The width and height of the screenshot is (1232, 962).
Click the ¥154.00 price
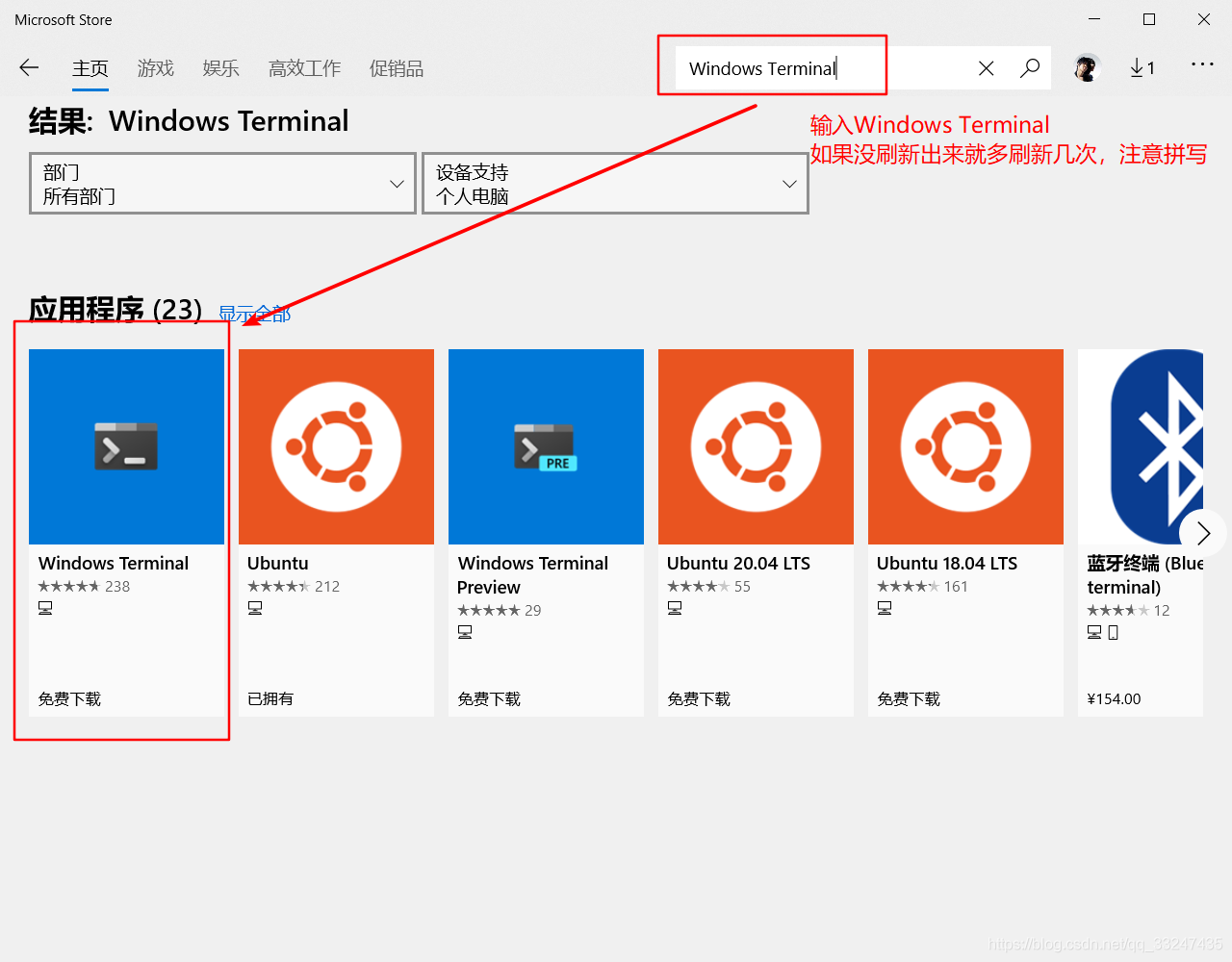point(1114,699)
